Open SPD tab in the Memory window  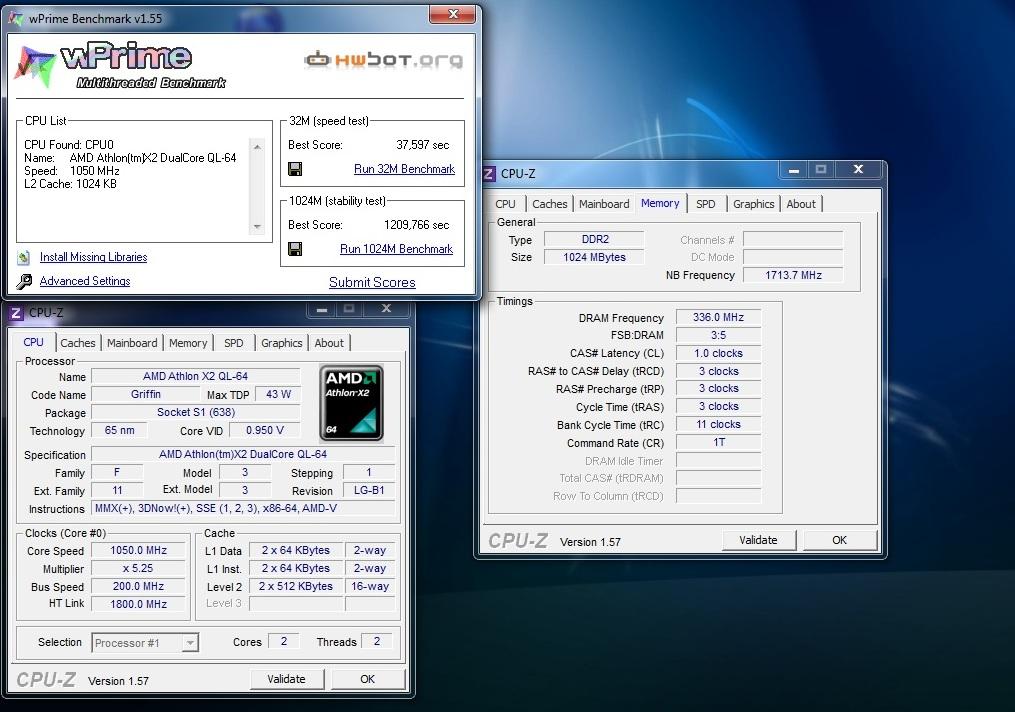[706, 204]
